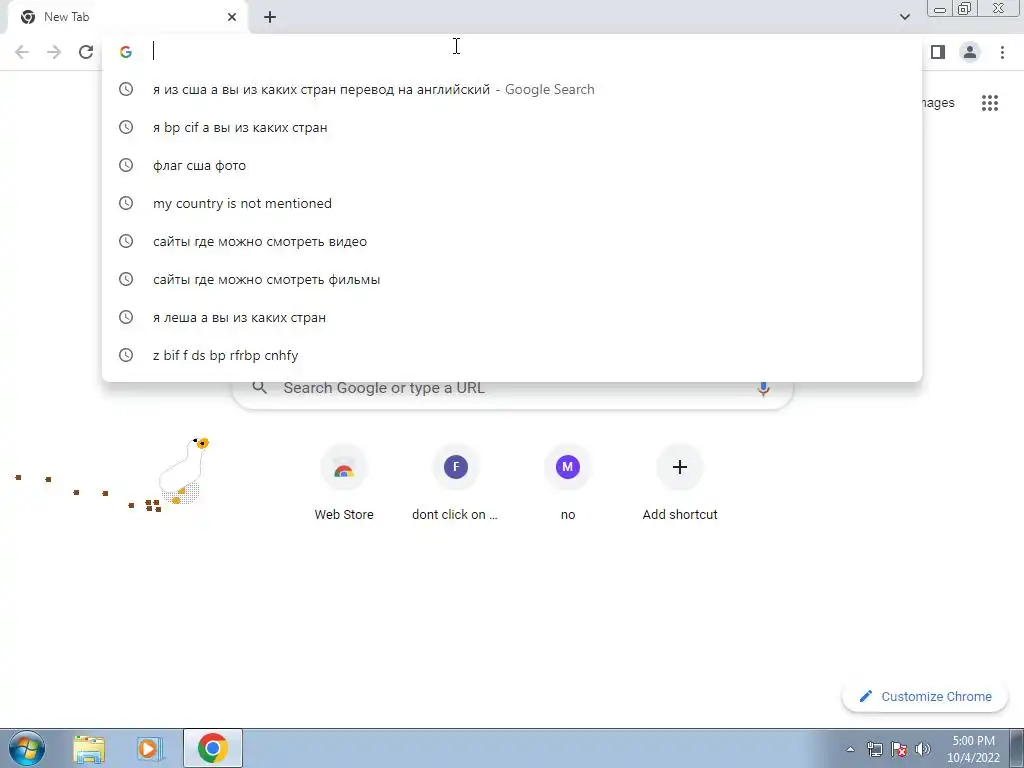The height and width of the screenshot is (768, 1024).
Task: Open the Google apps grid
Action: point(989,103)
